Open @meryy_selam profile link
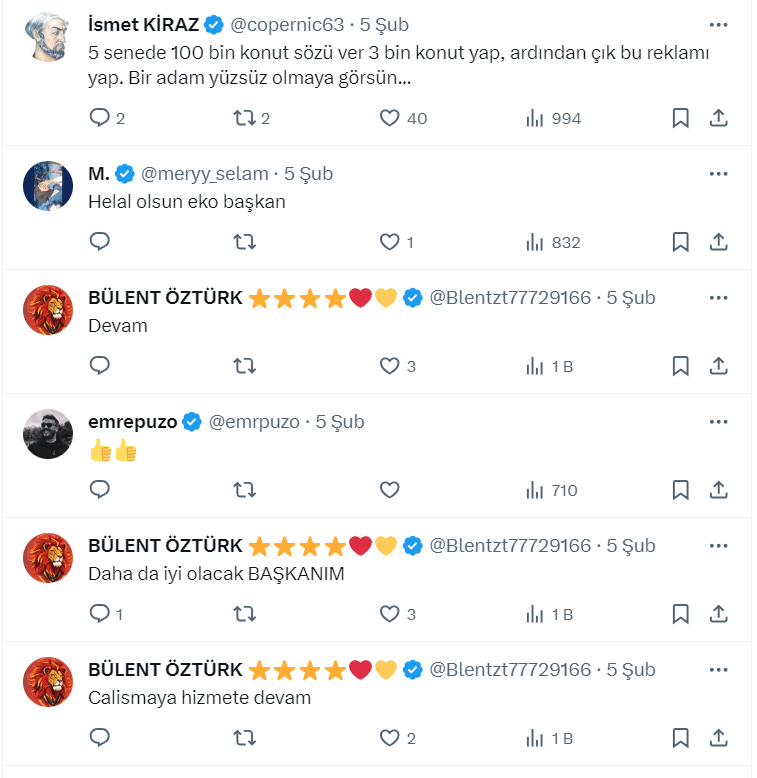This screenshot has width=757, height=778. coord(205,173)
